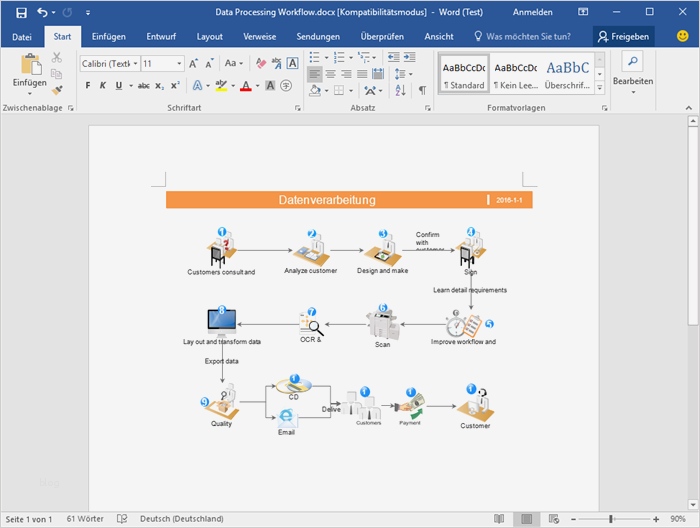
Task: Toggle italic formatting (K)
Action: [x=103, y=86]
